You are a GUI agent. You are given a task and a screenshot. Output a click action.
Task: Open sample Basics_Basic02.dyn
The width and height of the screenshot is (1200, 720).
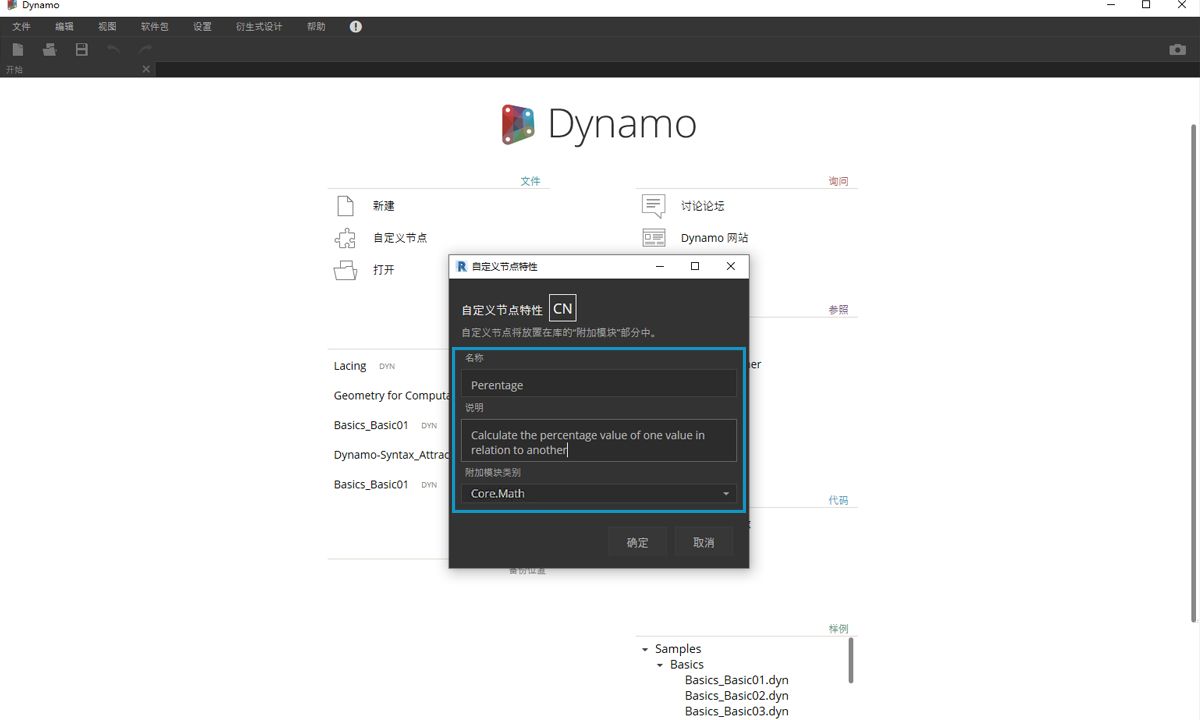pyautogui.click(x=736, y=696)
